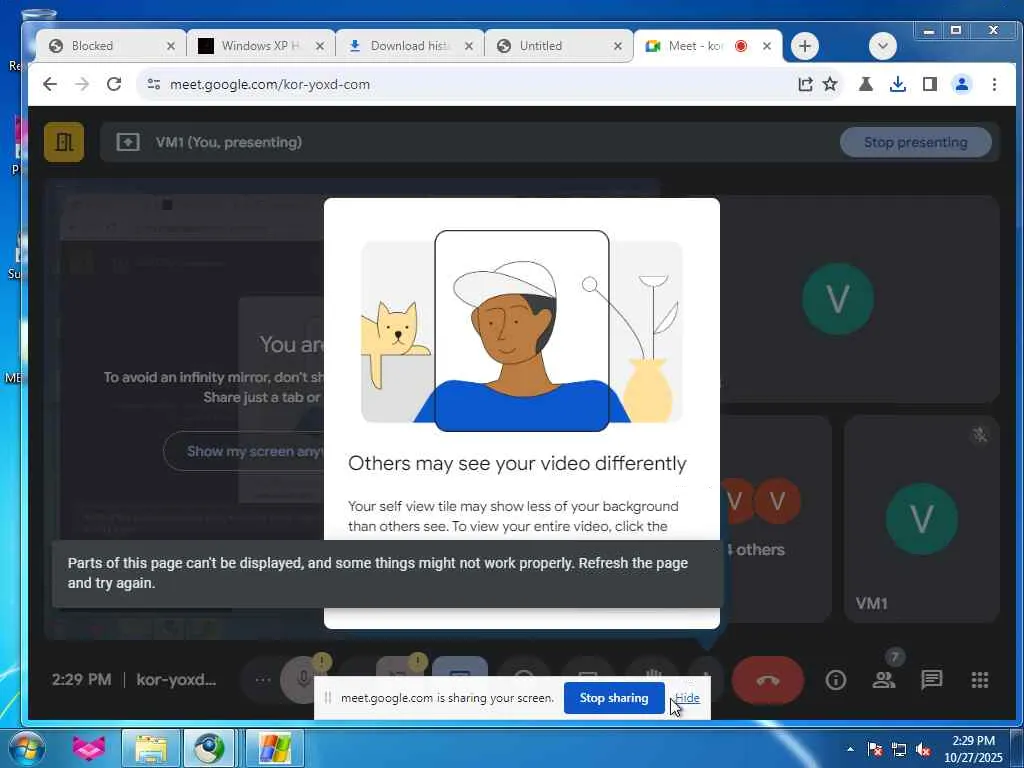Viewport: 1024px width, 768px height.
Task: Open network tray icon
Action: (899, 749)
